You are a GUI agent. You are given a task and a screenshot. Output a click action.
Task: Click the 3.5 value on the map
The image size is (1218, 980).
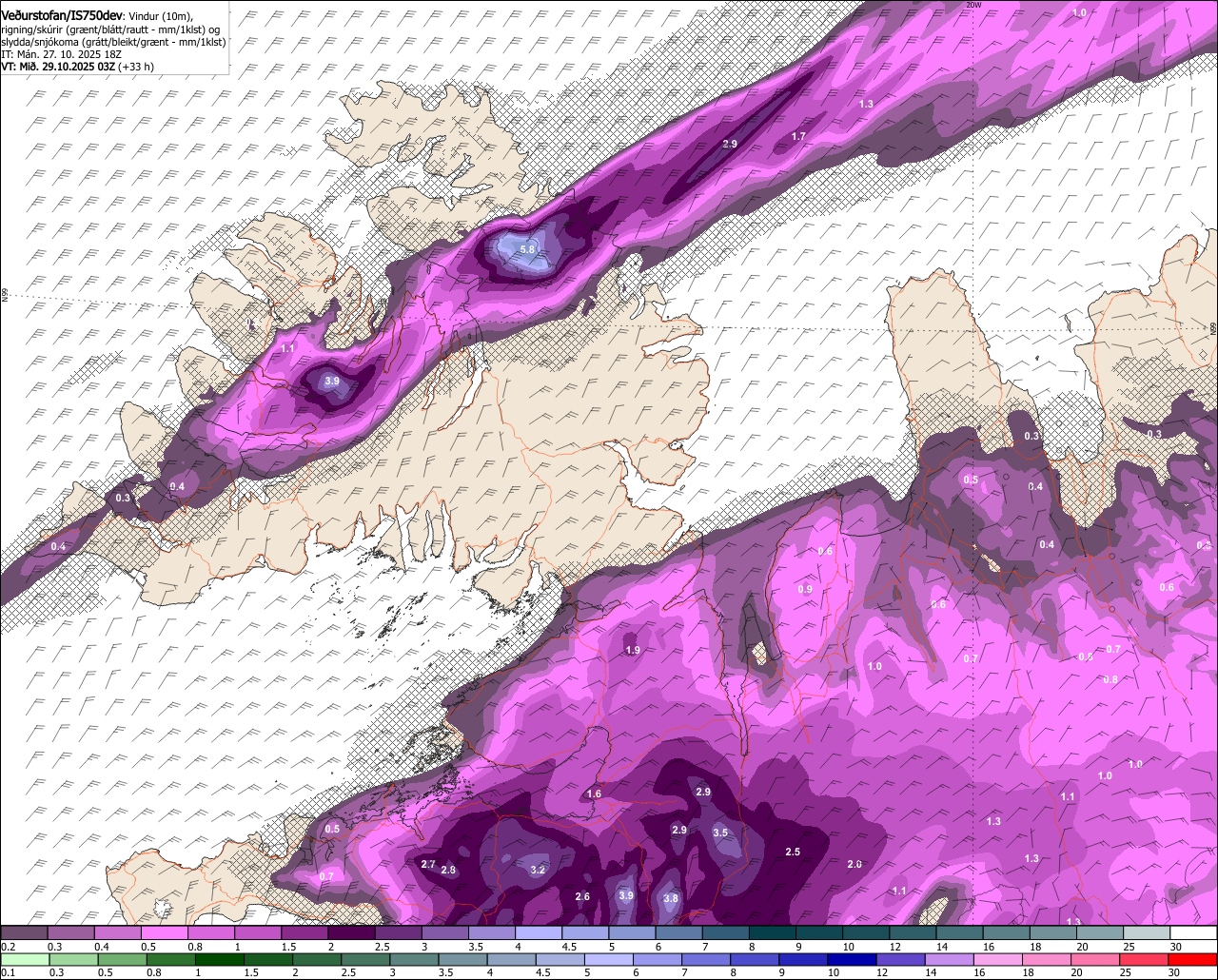coord(720,833)
